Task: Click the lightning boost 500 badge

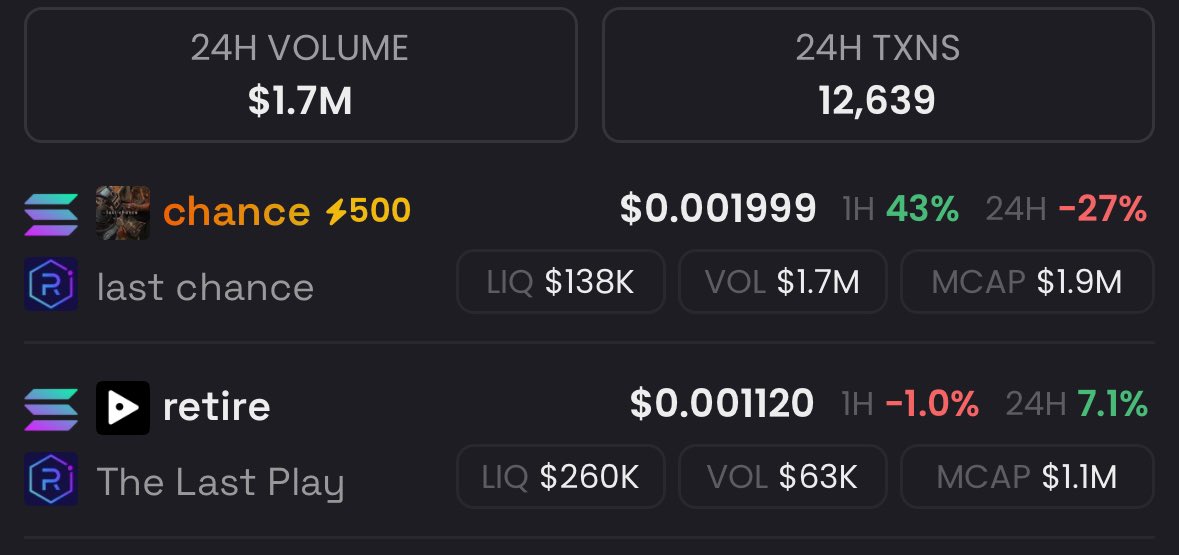Action: [x=368, y=212]
